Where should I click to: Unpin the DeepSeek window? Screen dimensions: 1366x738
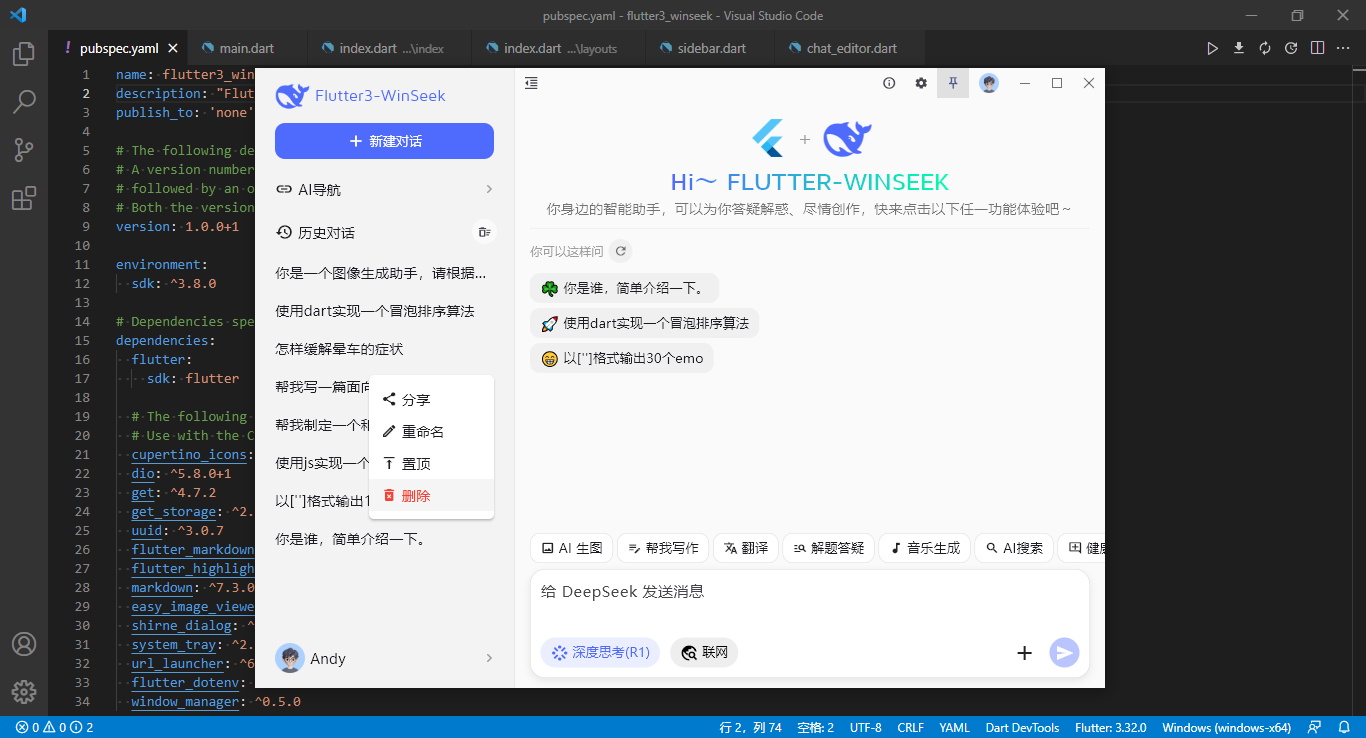click(x=952, y=83)
